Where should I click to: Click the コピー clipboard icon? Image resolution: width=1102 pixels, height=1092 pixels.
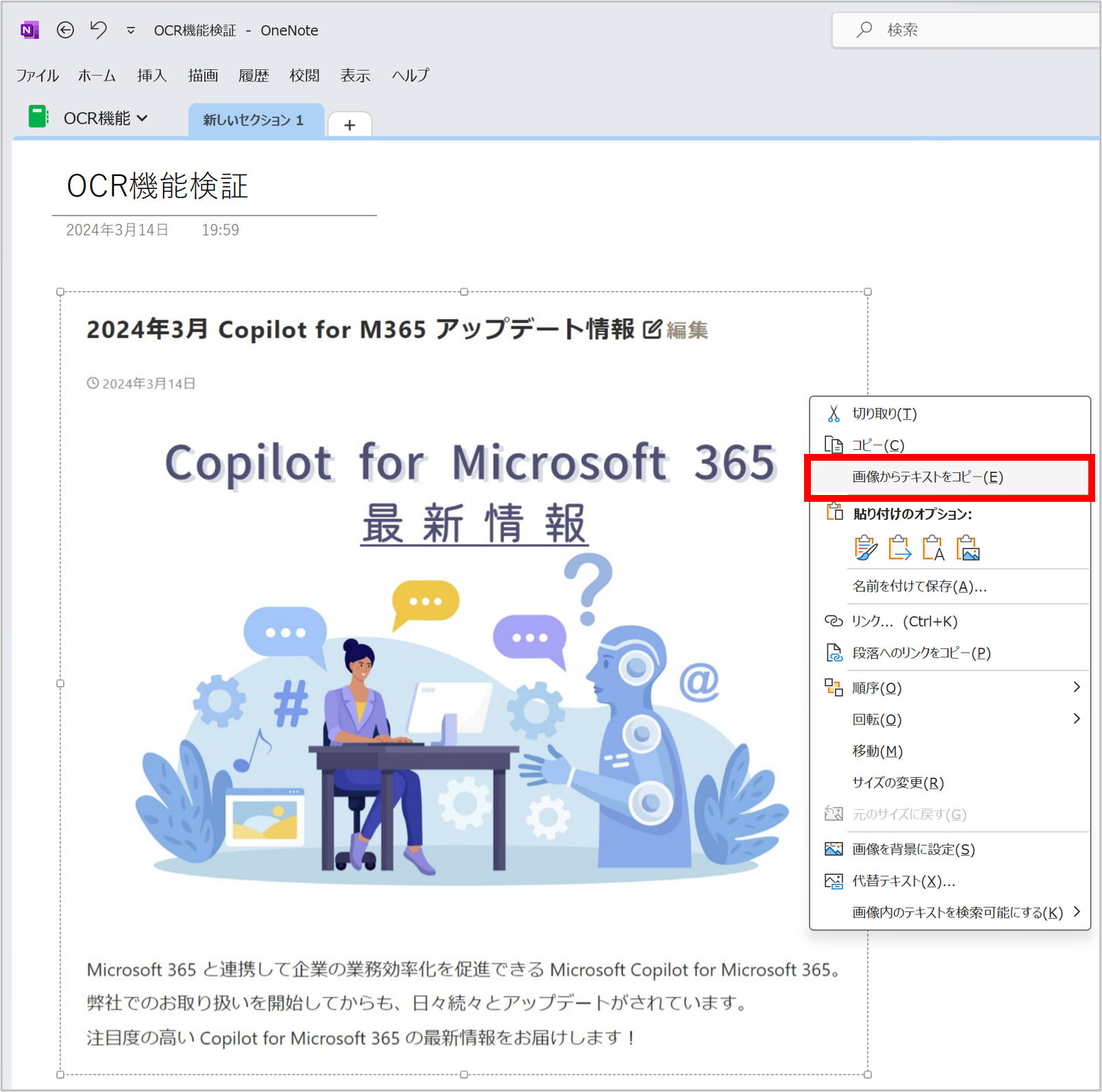point(834,444)
